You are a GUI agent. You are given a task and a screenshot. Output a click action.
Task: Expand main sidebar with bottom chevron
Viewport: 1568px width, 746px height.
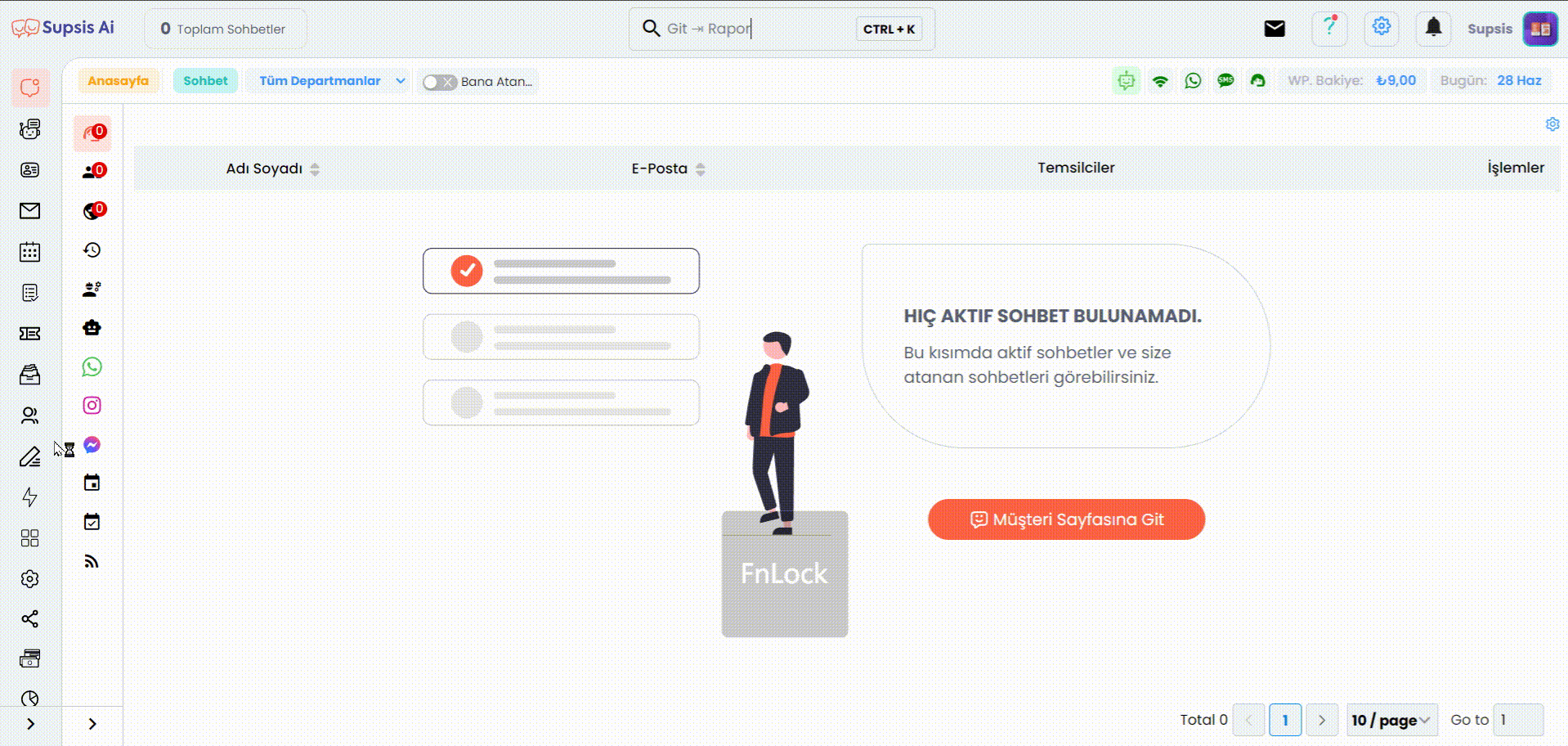click(30, 724)
